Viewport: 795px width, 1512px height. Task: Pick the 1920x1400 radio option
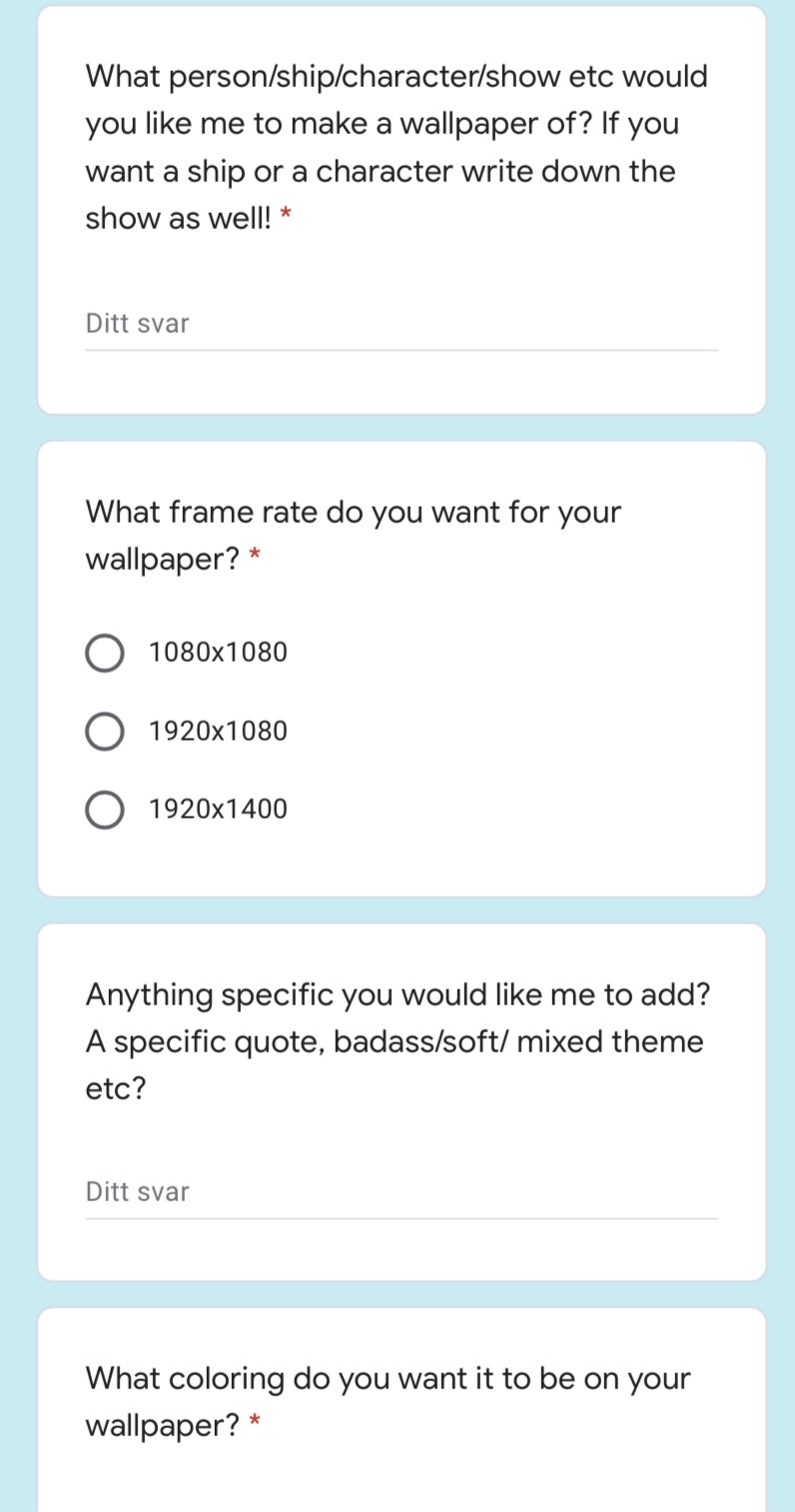pyautogui.click(x=105, y=809)
